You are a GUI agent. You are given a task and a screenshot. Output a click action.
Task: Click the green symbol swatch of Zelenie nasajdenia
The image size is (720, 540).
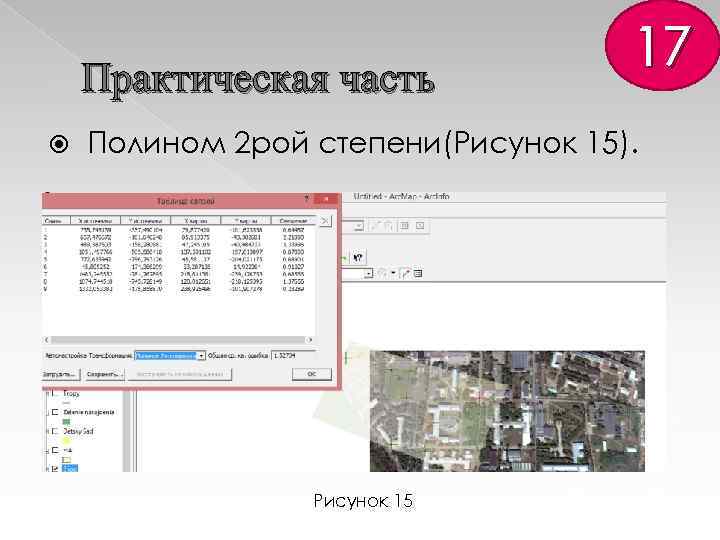pyautogui.click(x=67, y=422)
